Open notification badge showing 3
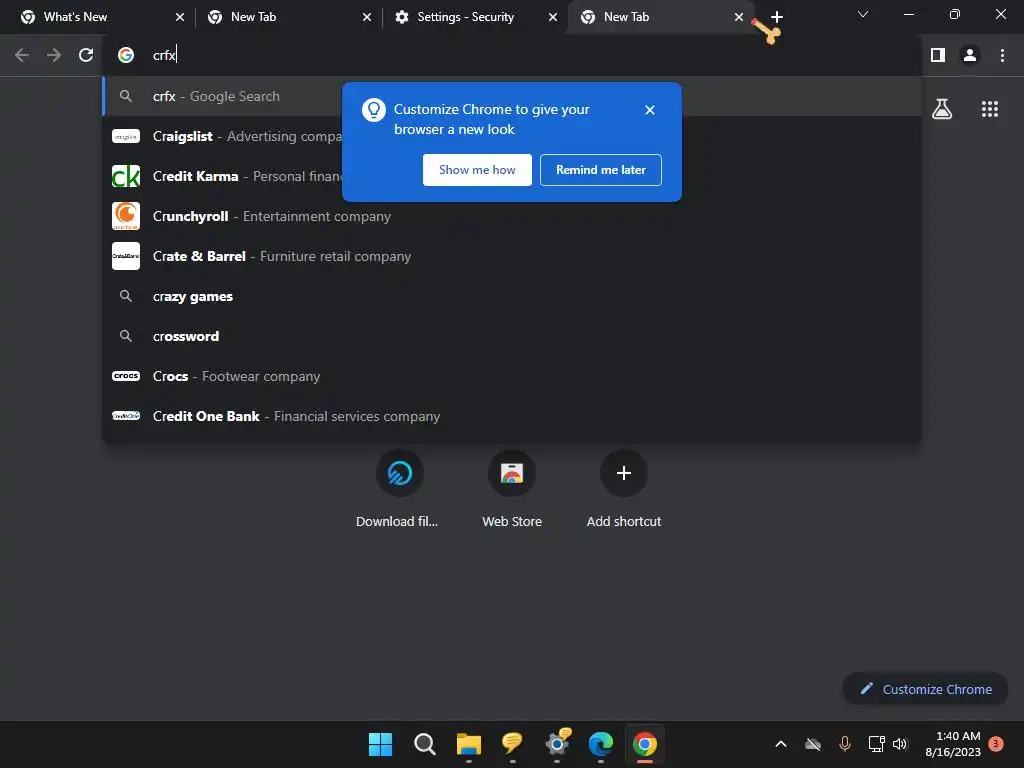 (996, 744)
